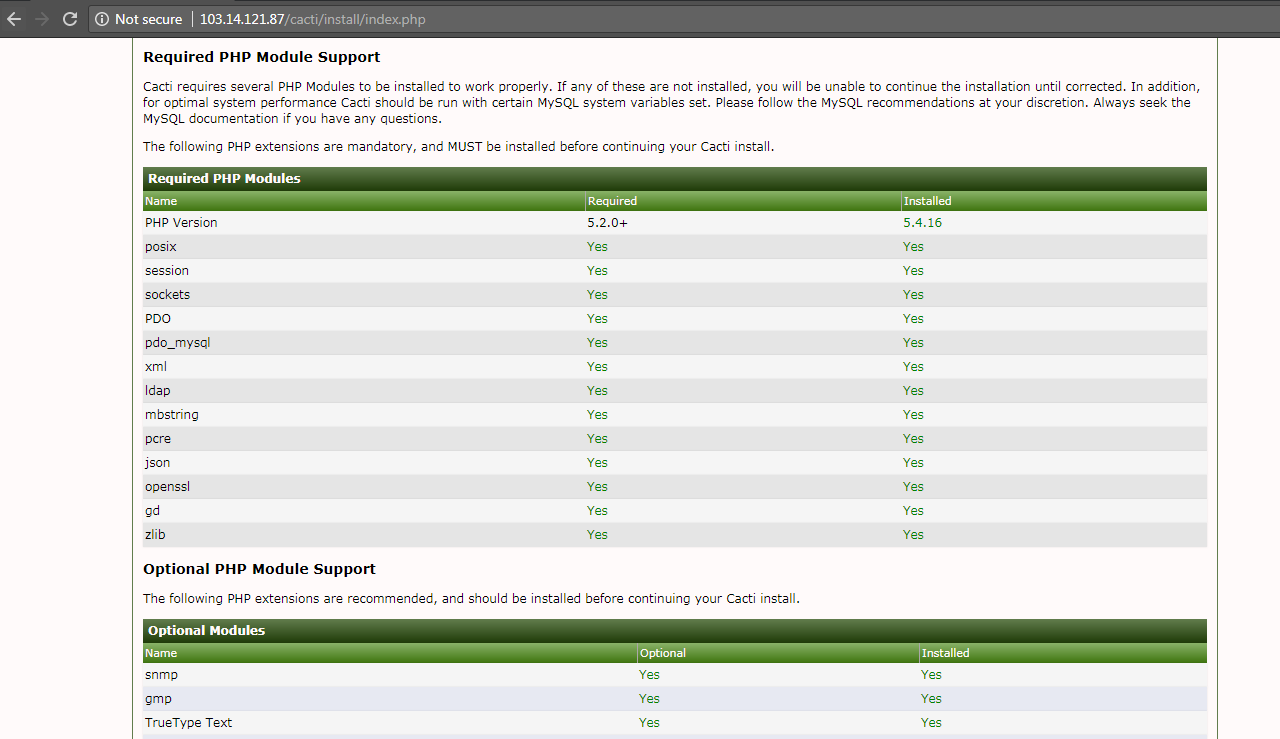Click the browser Back arrow icon
The image size is (1280, 739).
(x=13, y=18)
